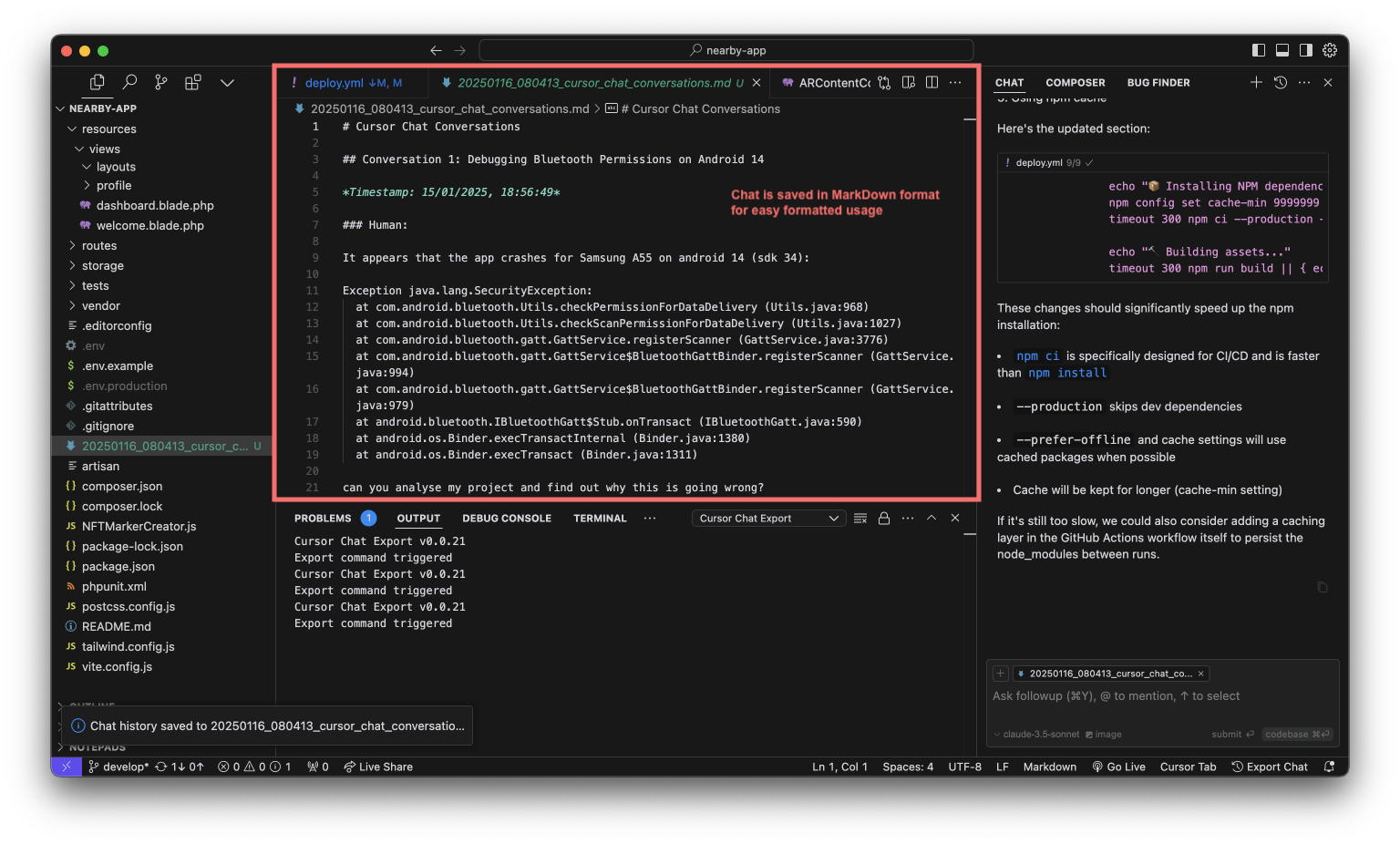Image resolution: width=1400 pixels, height=844 pixels.
Task: Switch to the ARContentC editor tab
Action: click(826, 83)
